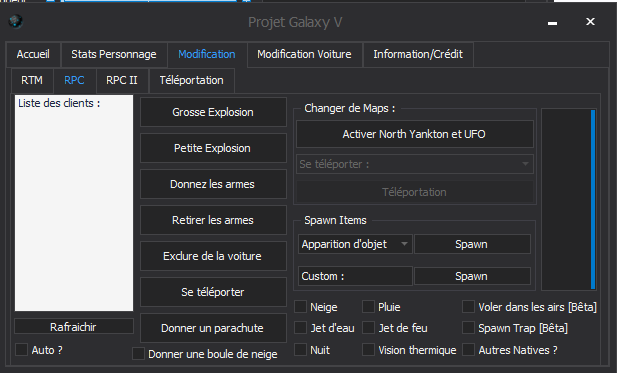
Task: Click the blue vertical scrollbar
Action: [593, 199]
